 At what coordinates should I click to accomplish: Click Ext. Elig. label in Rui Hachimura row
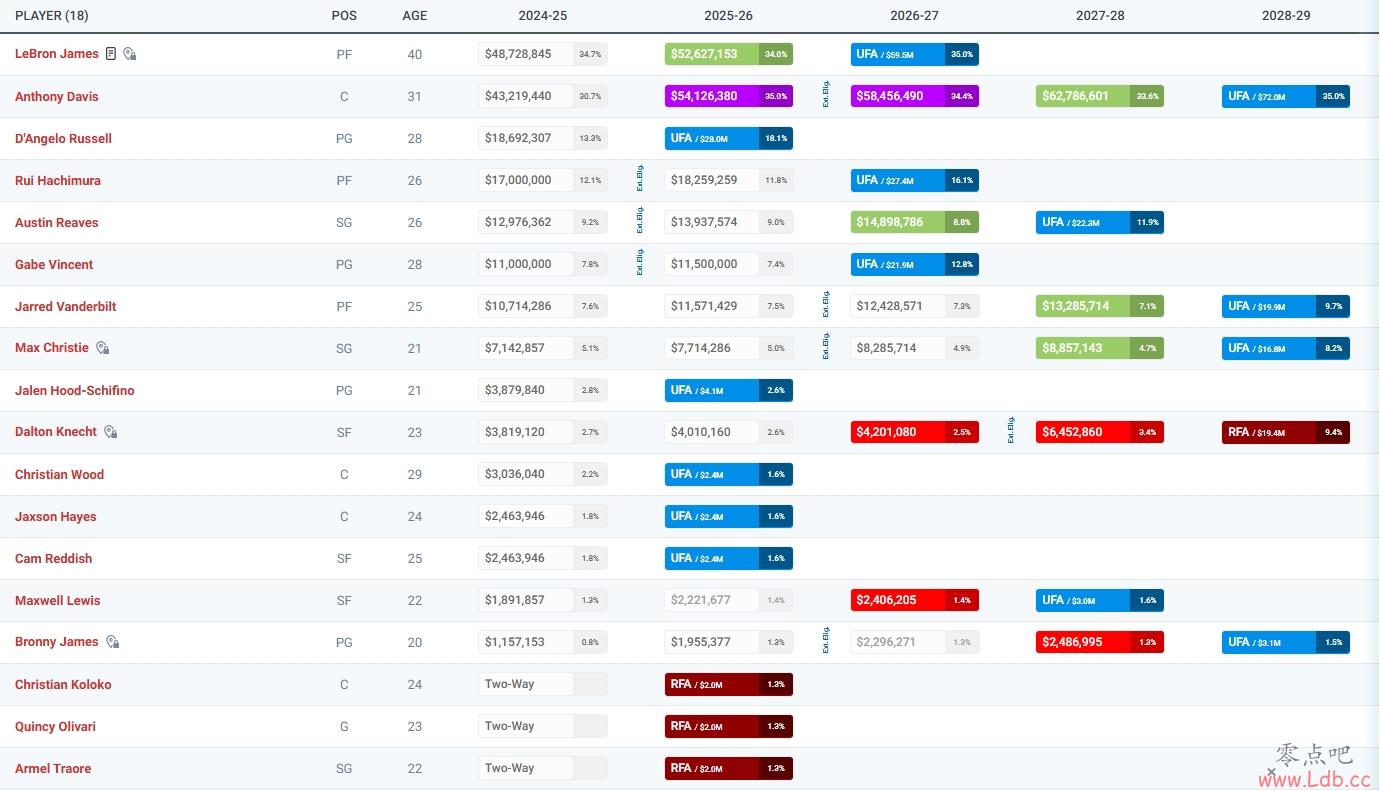[x=640, y=180]
